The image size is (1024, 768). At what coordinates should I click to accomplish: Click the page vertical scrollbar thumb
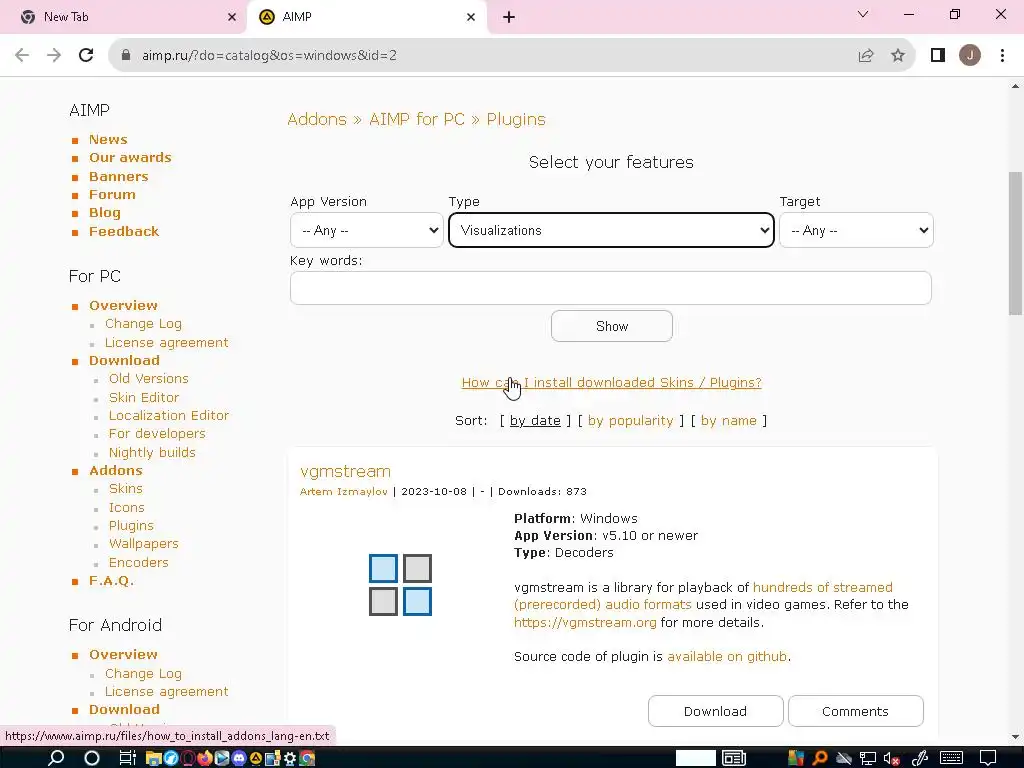click(1015, 245)
